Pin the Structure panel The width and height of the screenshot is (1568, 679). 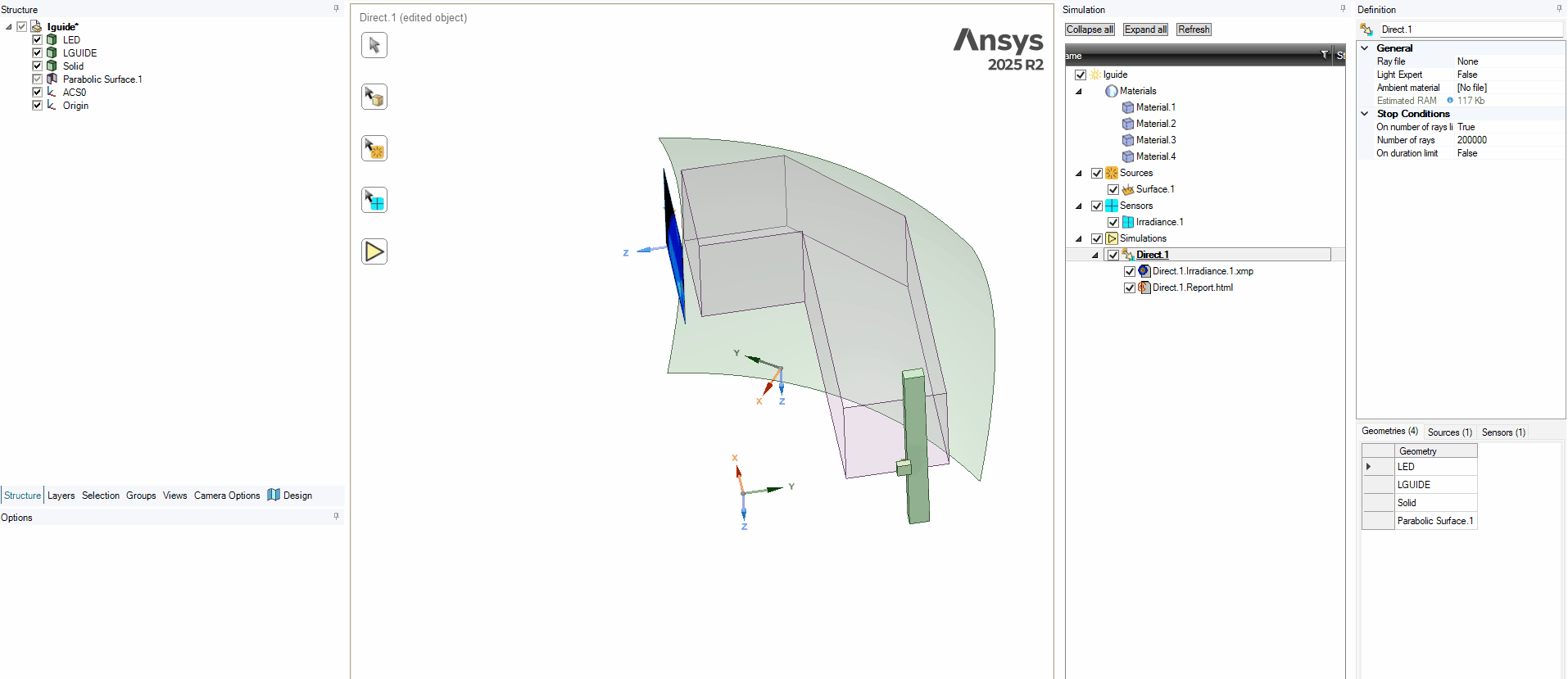tap(336, 9)
